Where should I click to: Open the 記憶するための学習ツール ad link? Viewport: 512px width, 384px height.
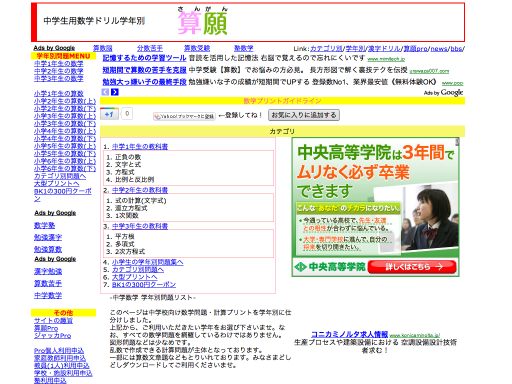point(144,58)
